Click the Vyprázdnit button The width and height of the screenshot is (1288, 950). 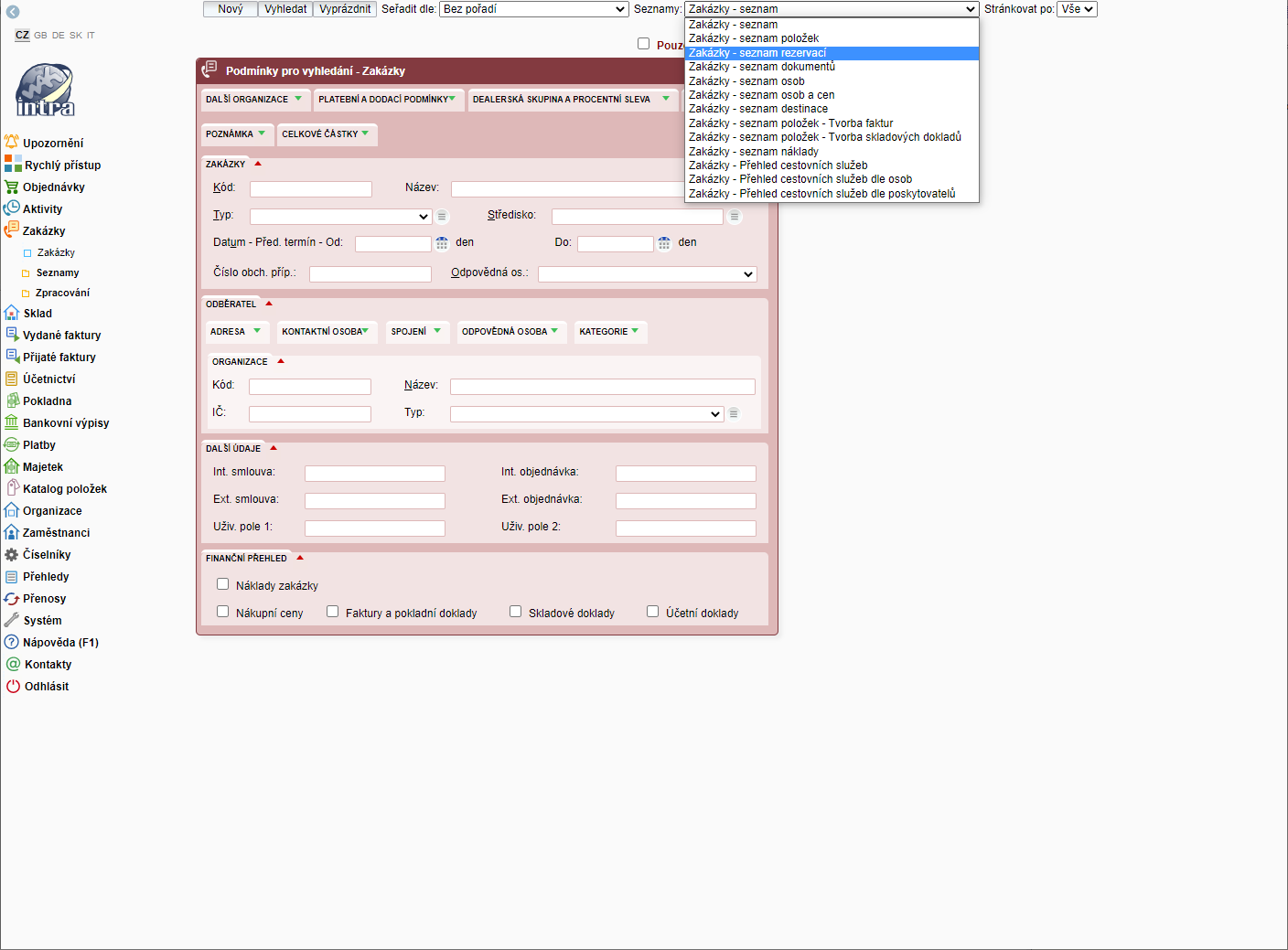[x=345, y=9]
